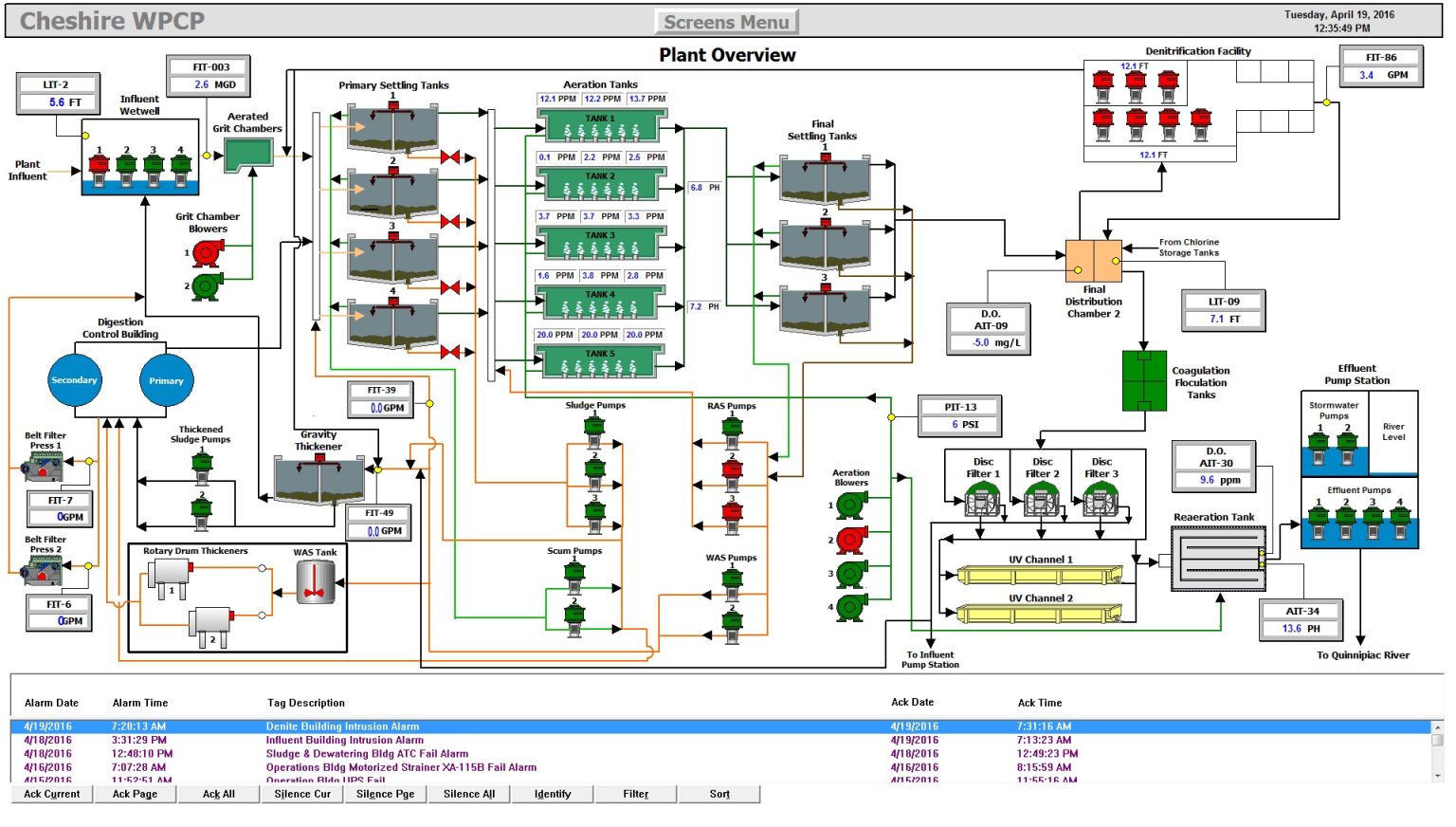Select the Final Distribution Chamber 2 box
Screen dimensions: 1456x827
[x=1093, y=261]
